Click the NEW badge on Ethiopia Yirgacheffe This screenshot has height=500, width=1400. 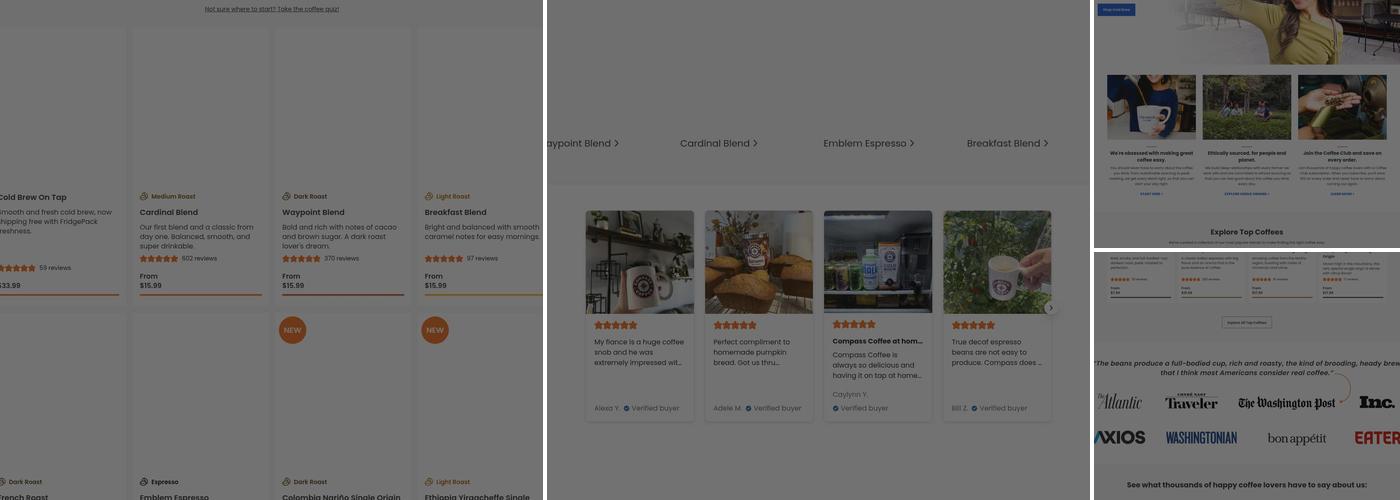[435, 330]
